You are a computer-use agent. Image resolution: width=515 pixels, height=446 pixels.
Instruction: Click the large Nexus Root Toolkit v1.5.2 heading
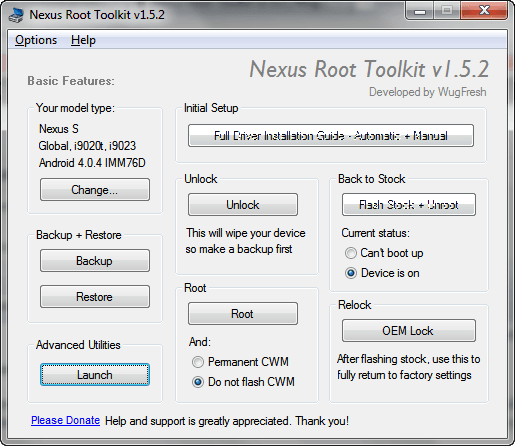369,69
